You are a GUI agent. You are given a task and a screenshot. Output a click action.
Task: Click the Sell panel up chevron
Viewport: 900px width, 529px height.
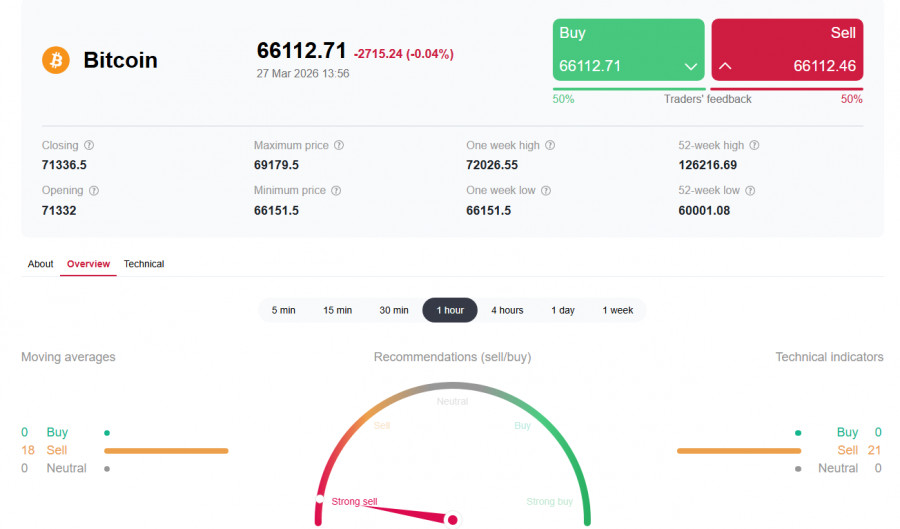[x=726, y=67]
